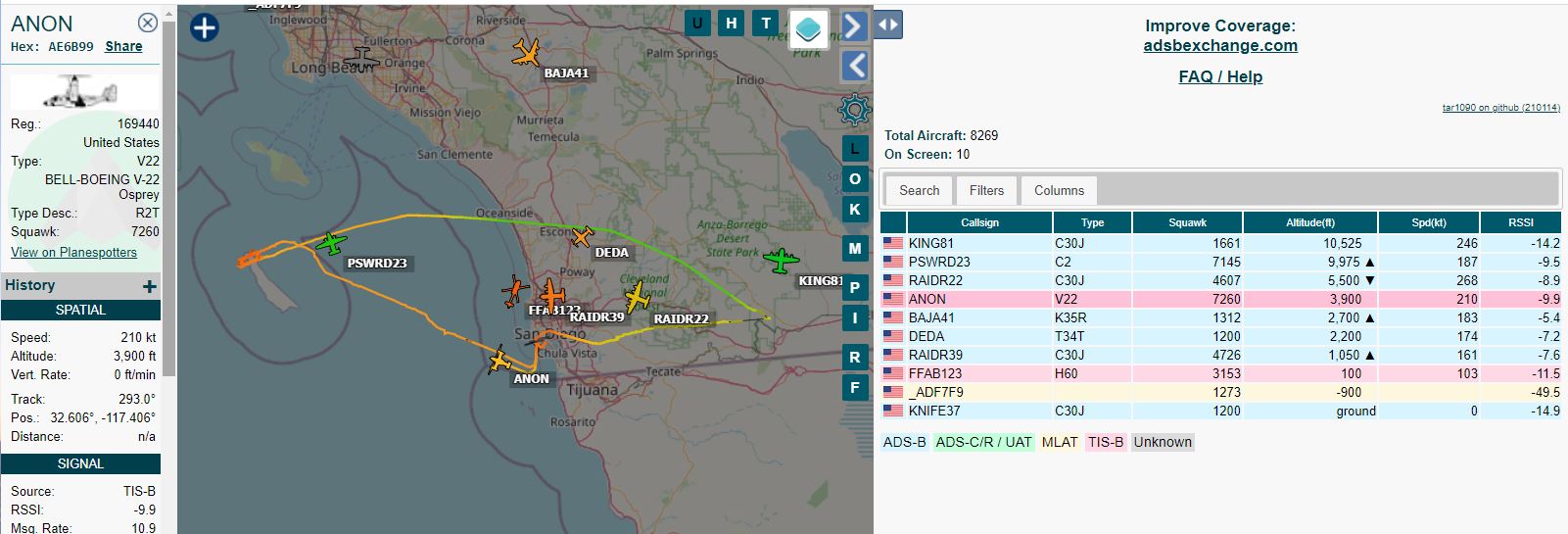This screenshot has width=1568, height=534.
Task: Sort table by RSSI column
Action: click(x=1521, y=222)
